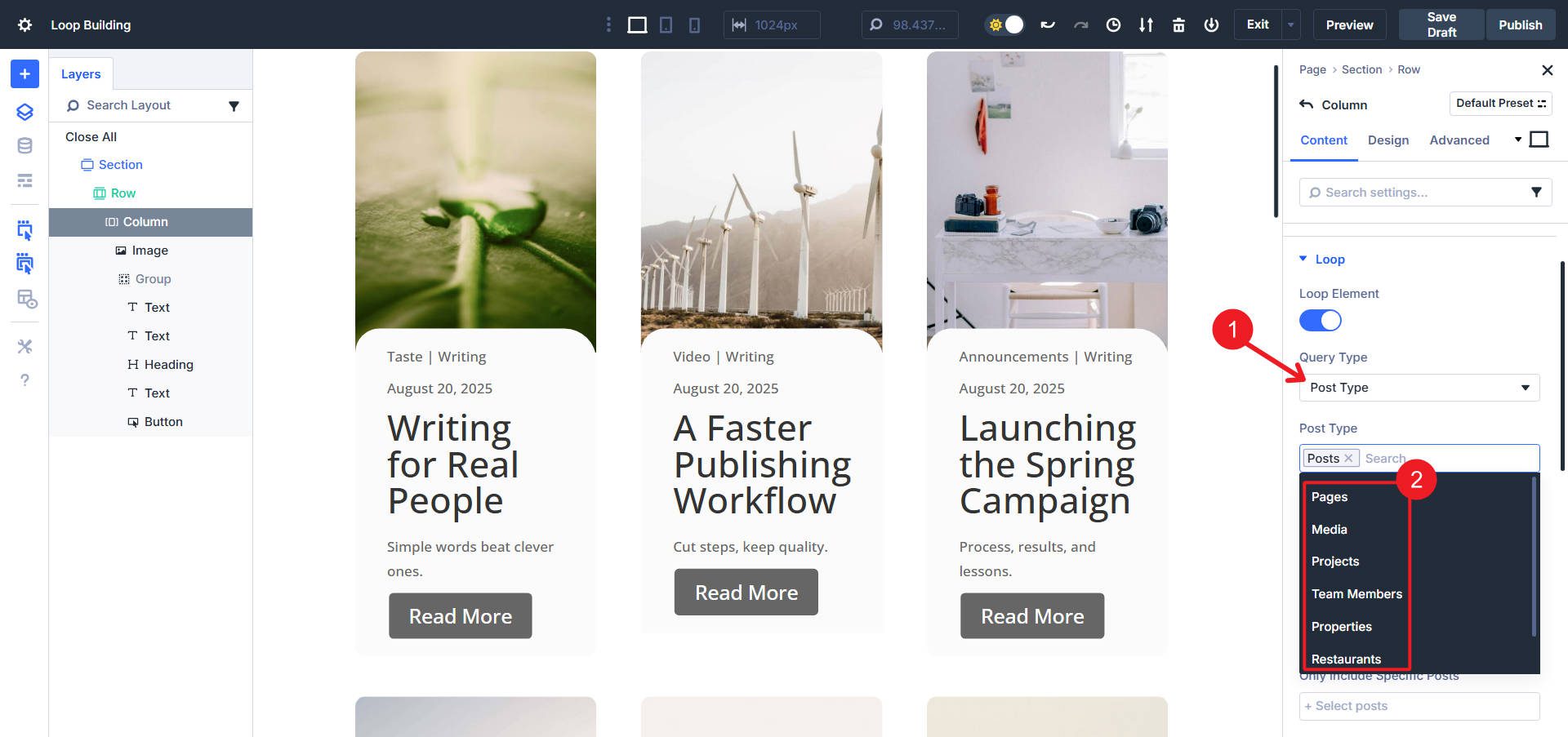Choose Properties from post type list

point(1342,627)
